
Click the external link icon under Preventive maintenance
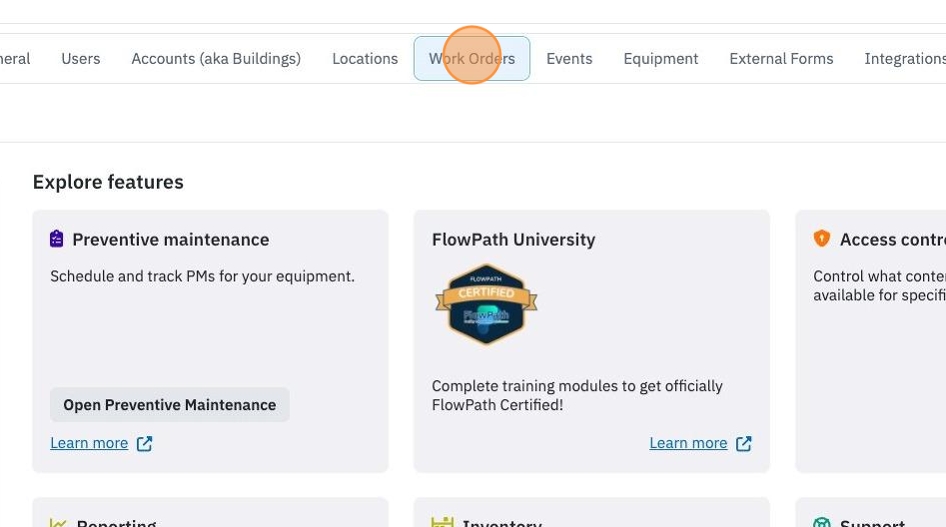(x=144, y=444)
